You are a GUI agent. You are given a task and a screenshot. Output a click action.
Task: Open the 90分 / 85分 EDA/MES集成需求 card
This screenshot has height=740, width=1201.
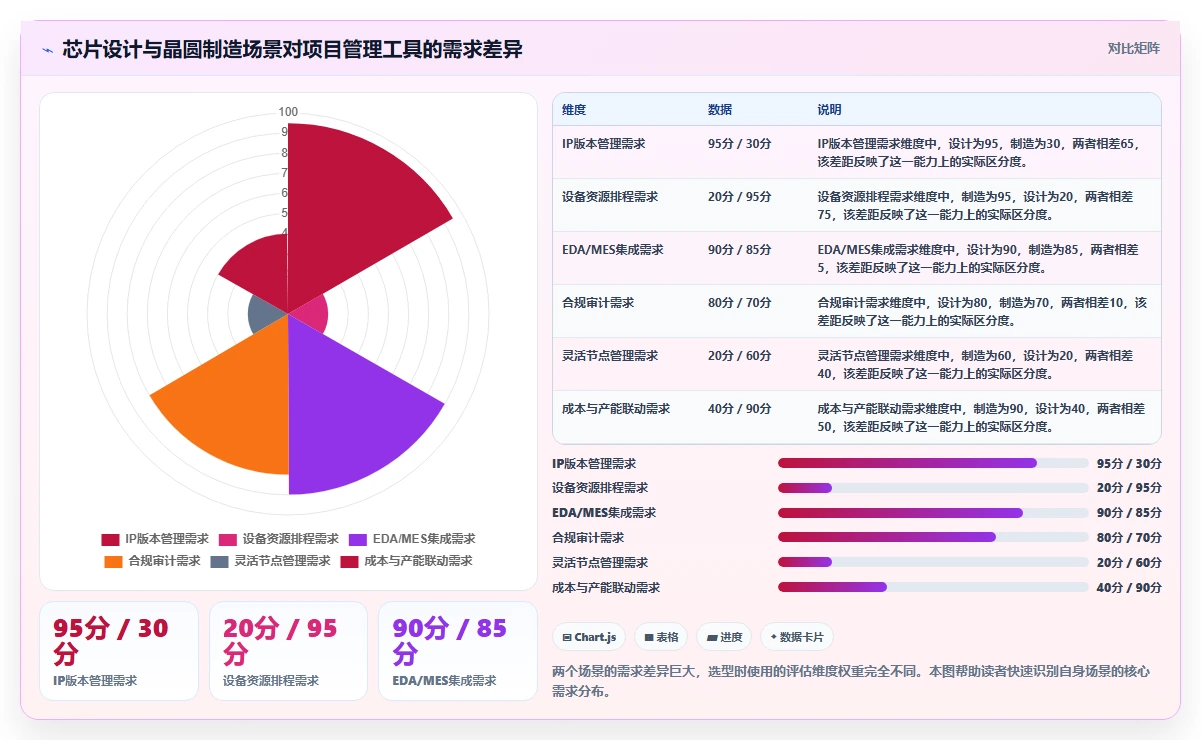tap(458, 651)
